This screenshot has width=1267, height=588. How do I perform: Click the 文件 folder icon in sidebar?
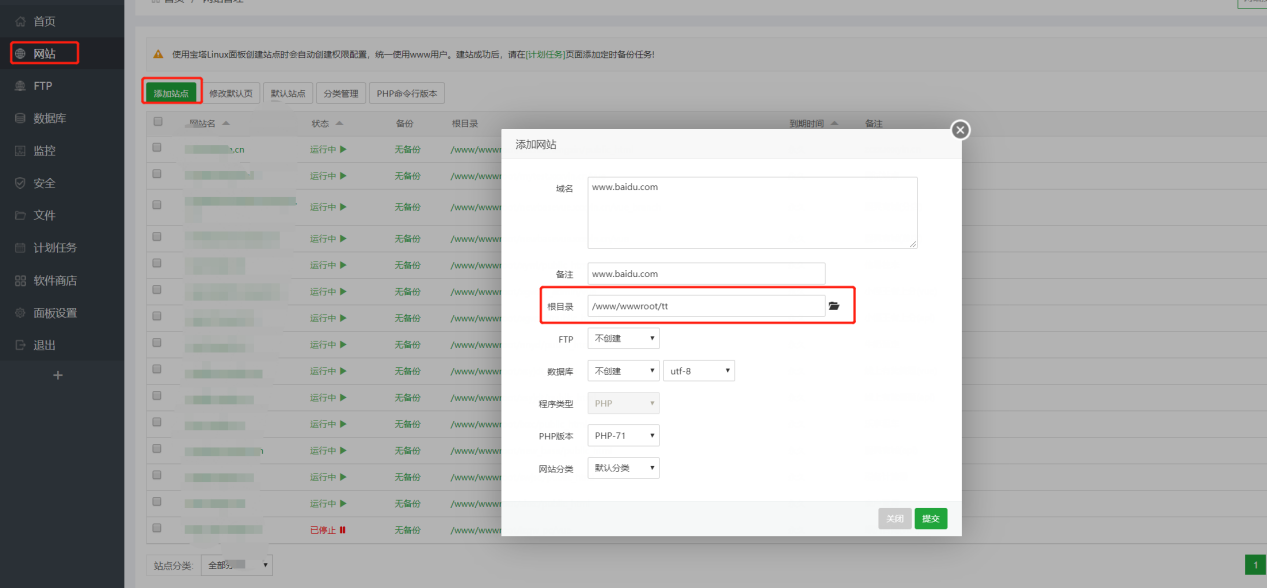pos(20,215)
